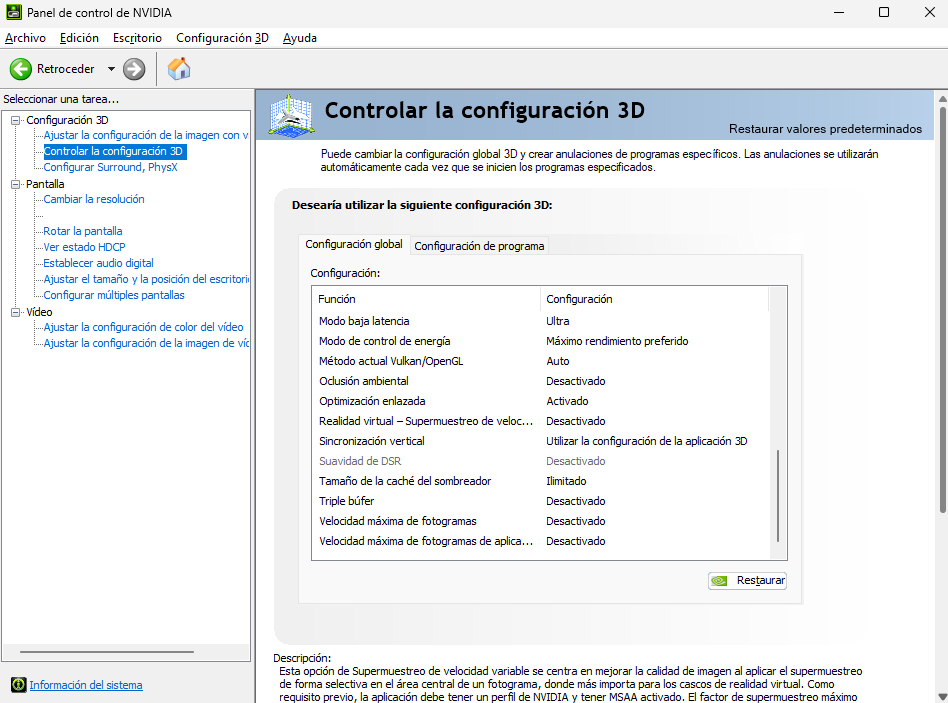Click the Configuración column header

pyautogui.click(x=654, y=299)
